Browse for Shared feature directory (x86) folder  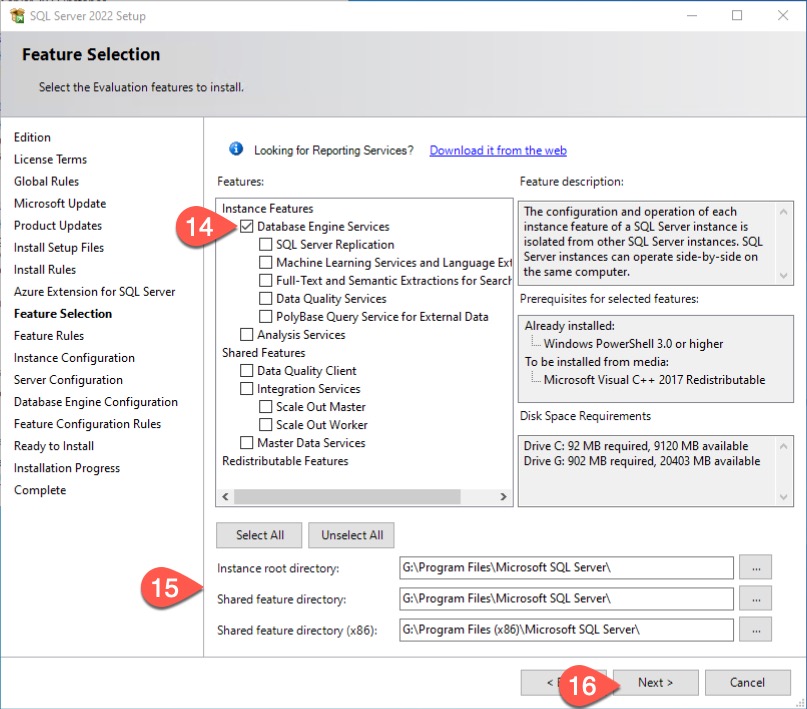click(x=755, y=629)
